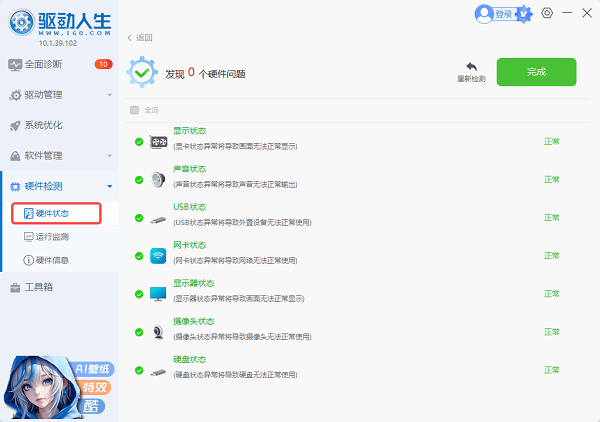
Task: Click the 显示器状态 green check
Action: (x=139, y=294)
